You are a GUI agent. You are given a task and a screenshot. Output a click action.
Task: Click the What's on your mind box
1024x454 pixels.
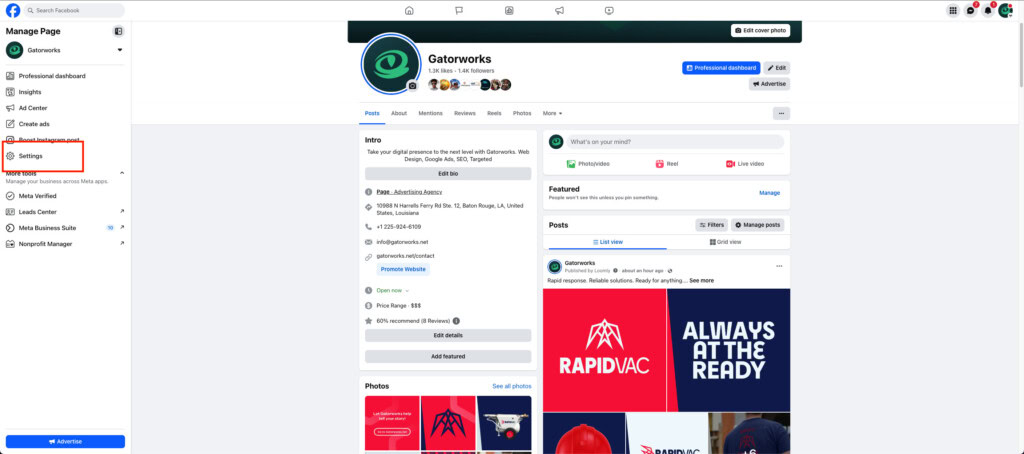pyautogui.click(x=675, y=142)
